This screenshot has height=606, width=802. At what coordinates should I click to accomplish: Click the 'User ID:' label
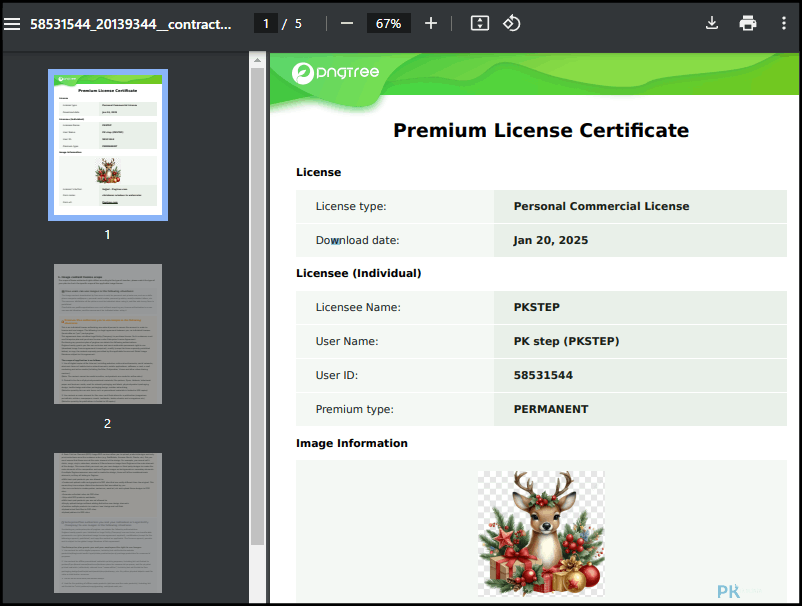click(x=337, y=375)
